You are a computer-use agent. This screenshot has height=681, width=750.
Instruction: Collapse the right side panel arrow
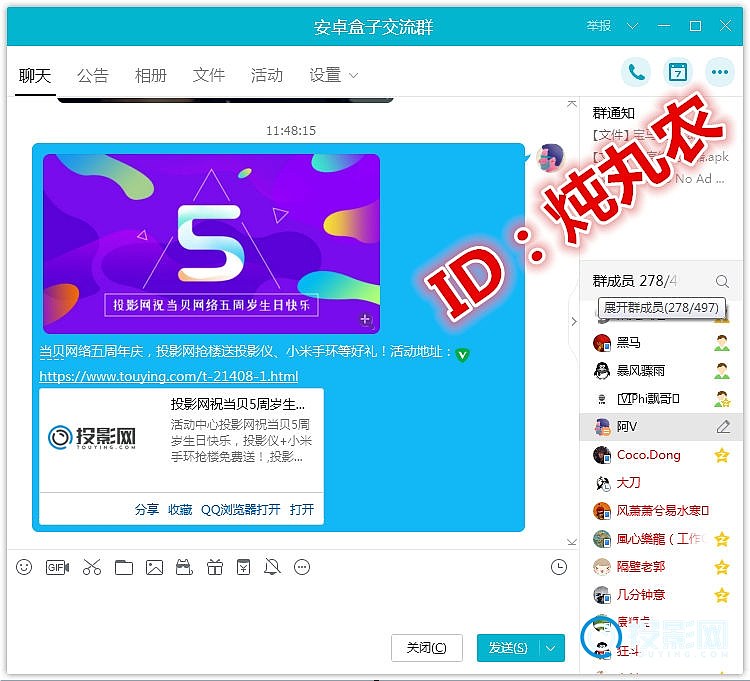(574, 322)
